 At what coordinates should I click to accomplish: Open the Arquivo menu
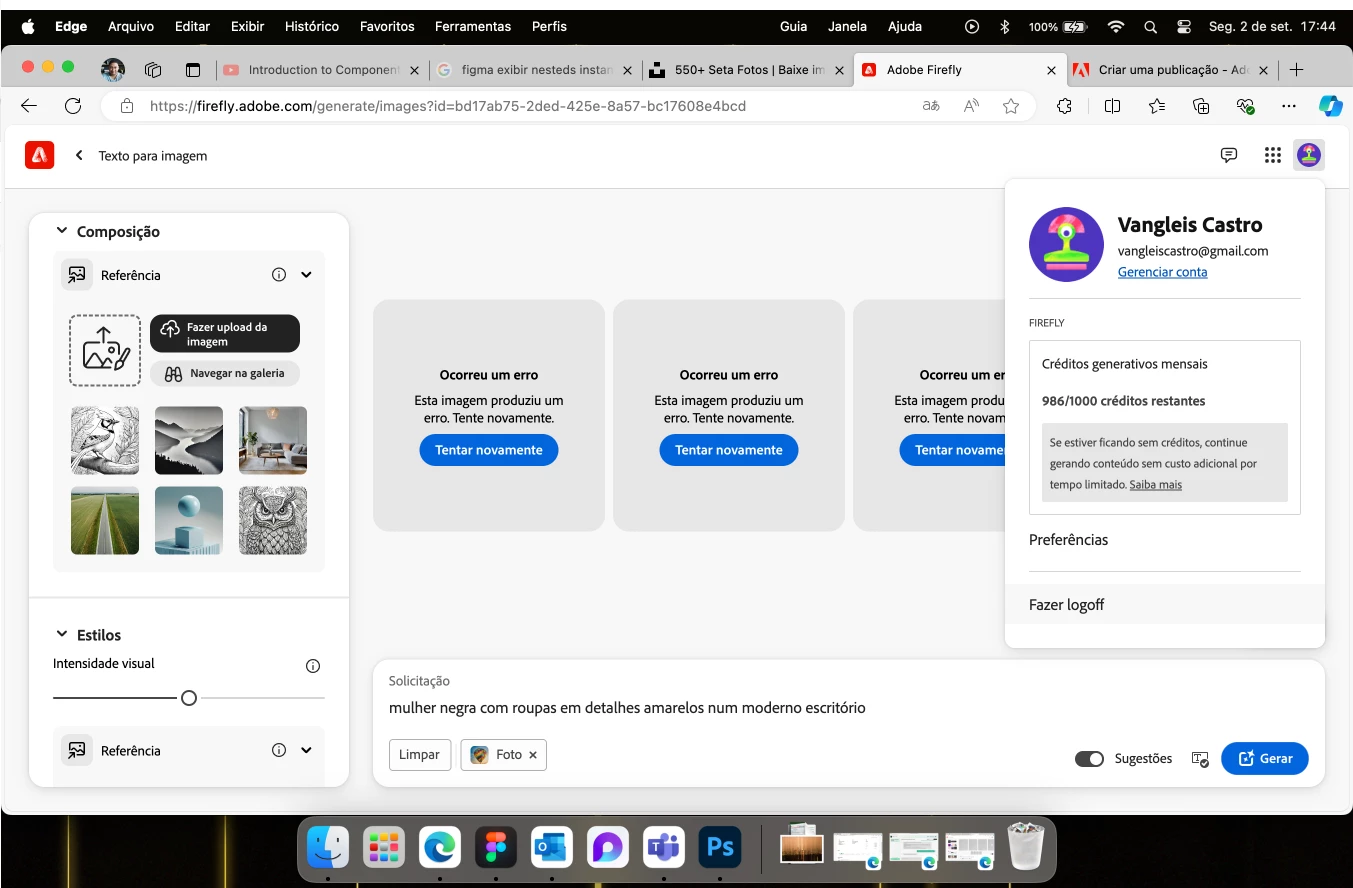[x=131, y=26]
